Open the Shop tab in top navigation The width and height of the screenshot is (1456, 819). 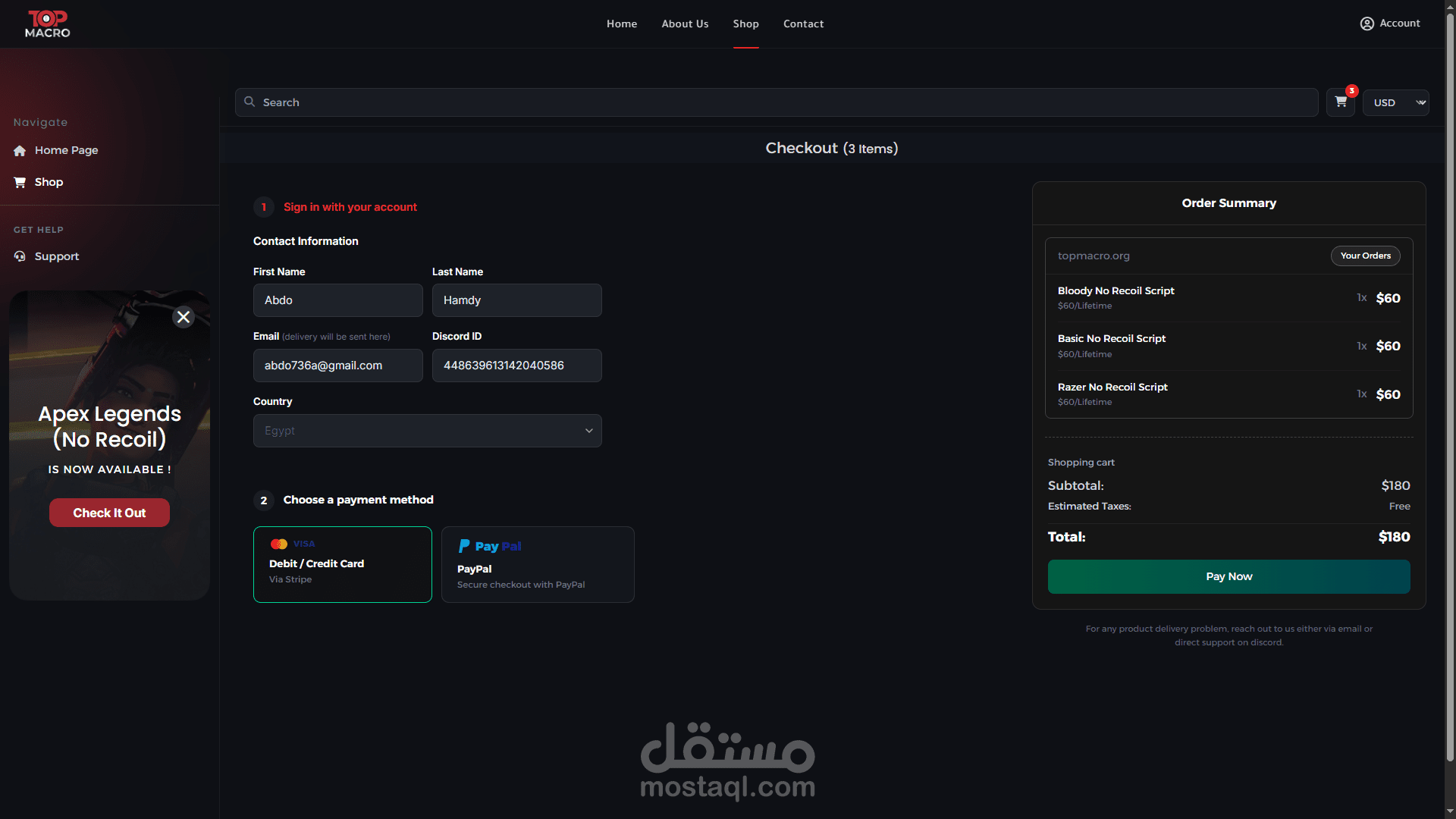tap(746, 24)
